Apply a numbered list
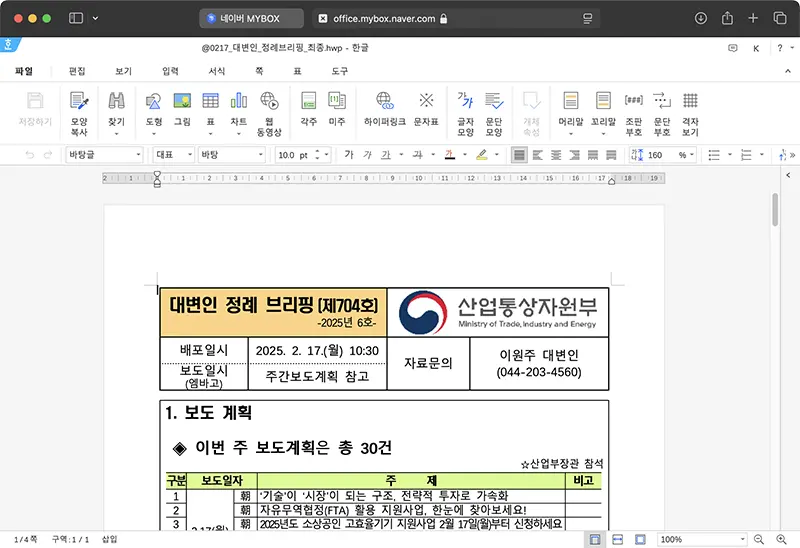Image resolution: width=800 pixels, height=548 pixels. [746, 155]
